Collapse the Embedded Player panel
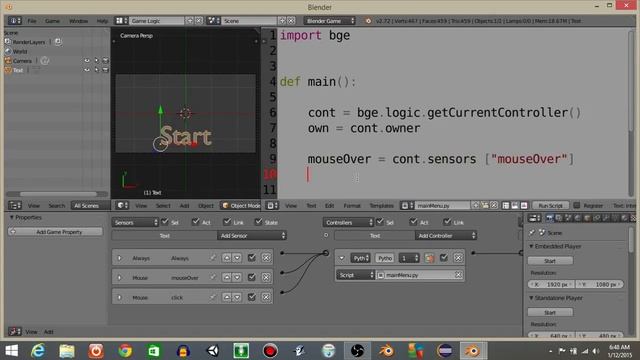640x360 pixels. [531, 247]
